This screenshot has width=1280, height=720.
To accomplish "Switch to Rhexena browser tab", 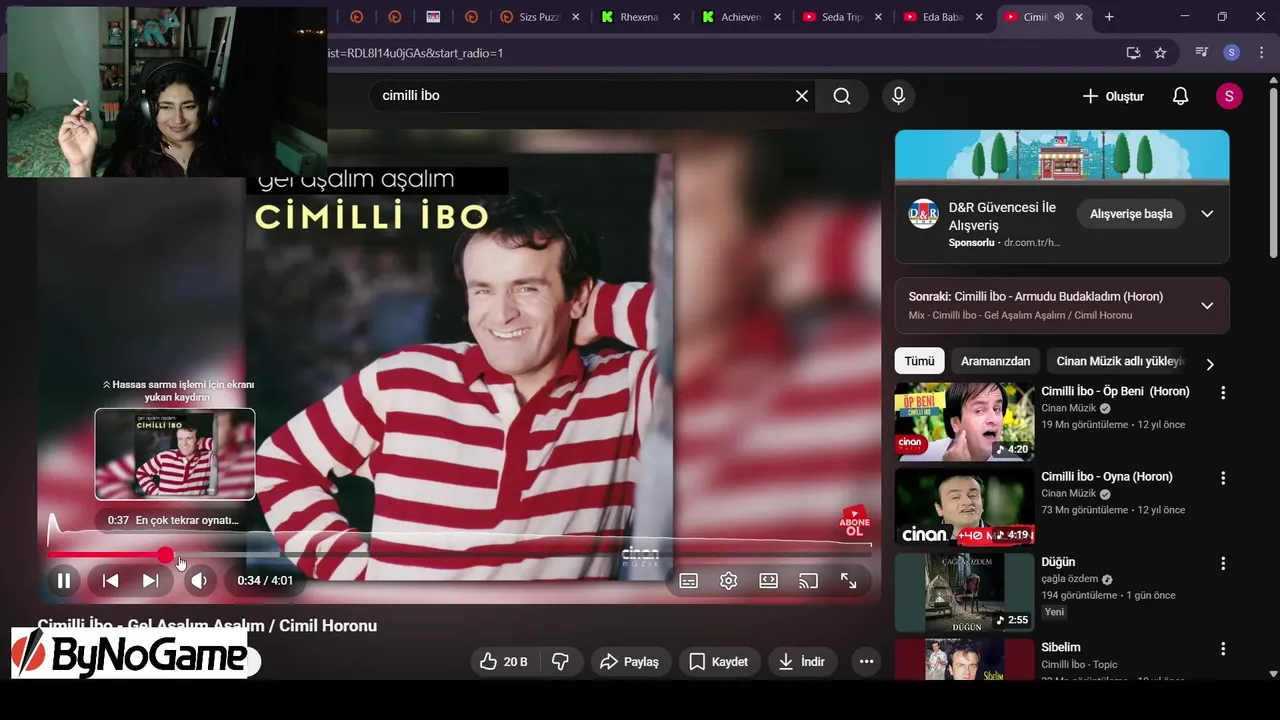I will pyautogui.click(x=638, y=17).
